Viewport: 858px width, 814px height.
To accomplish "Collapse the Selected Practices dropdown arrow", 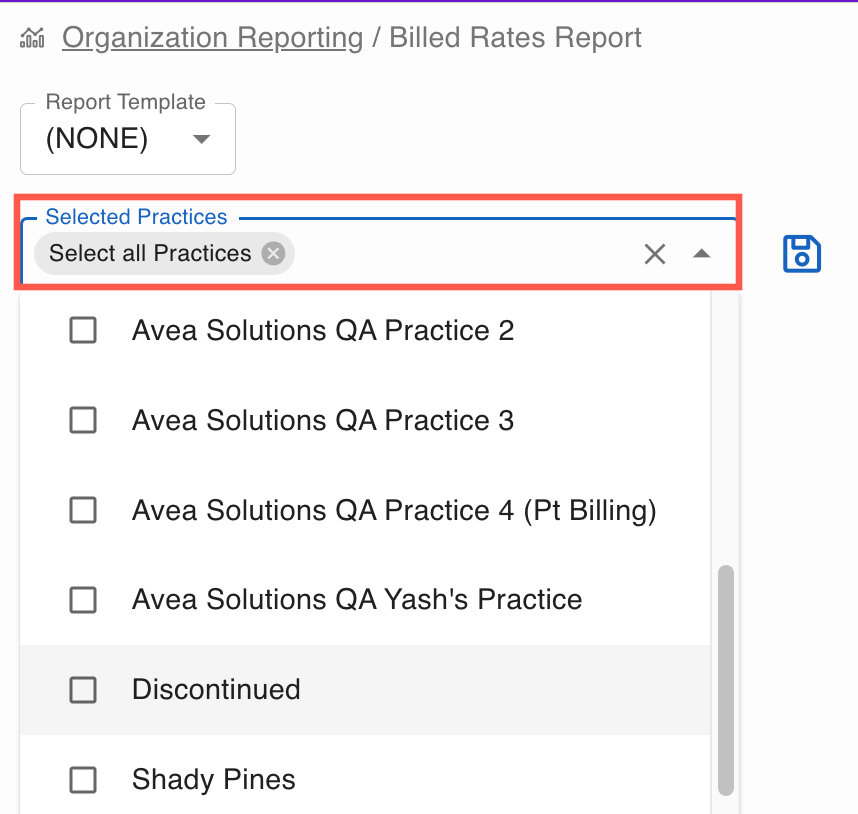I will pyautogui.click(x=702, y=254).
